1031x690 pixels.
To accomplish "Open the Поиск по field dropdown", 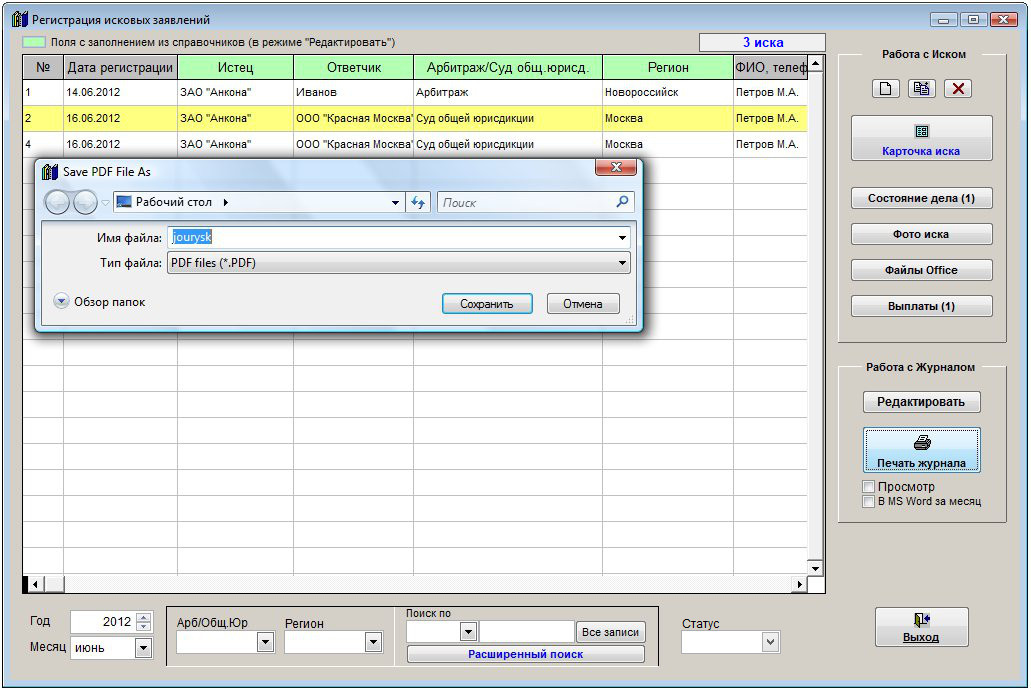I will tap(468, 632).
